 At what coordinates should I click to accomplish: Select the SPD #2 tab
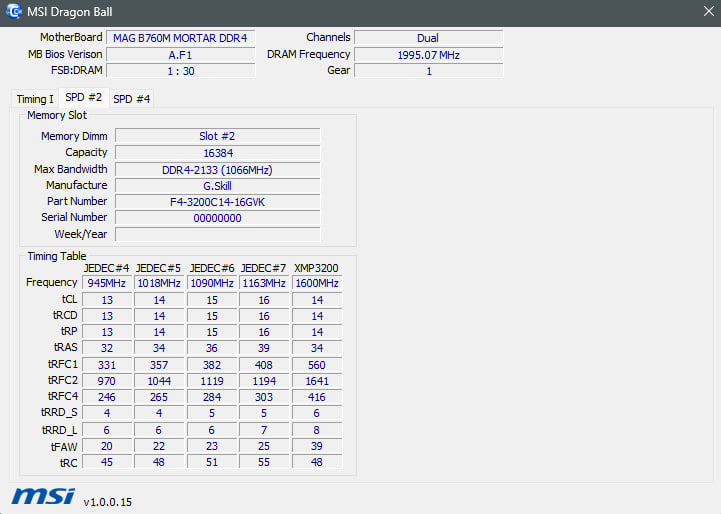tap(84, 97)
